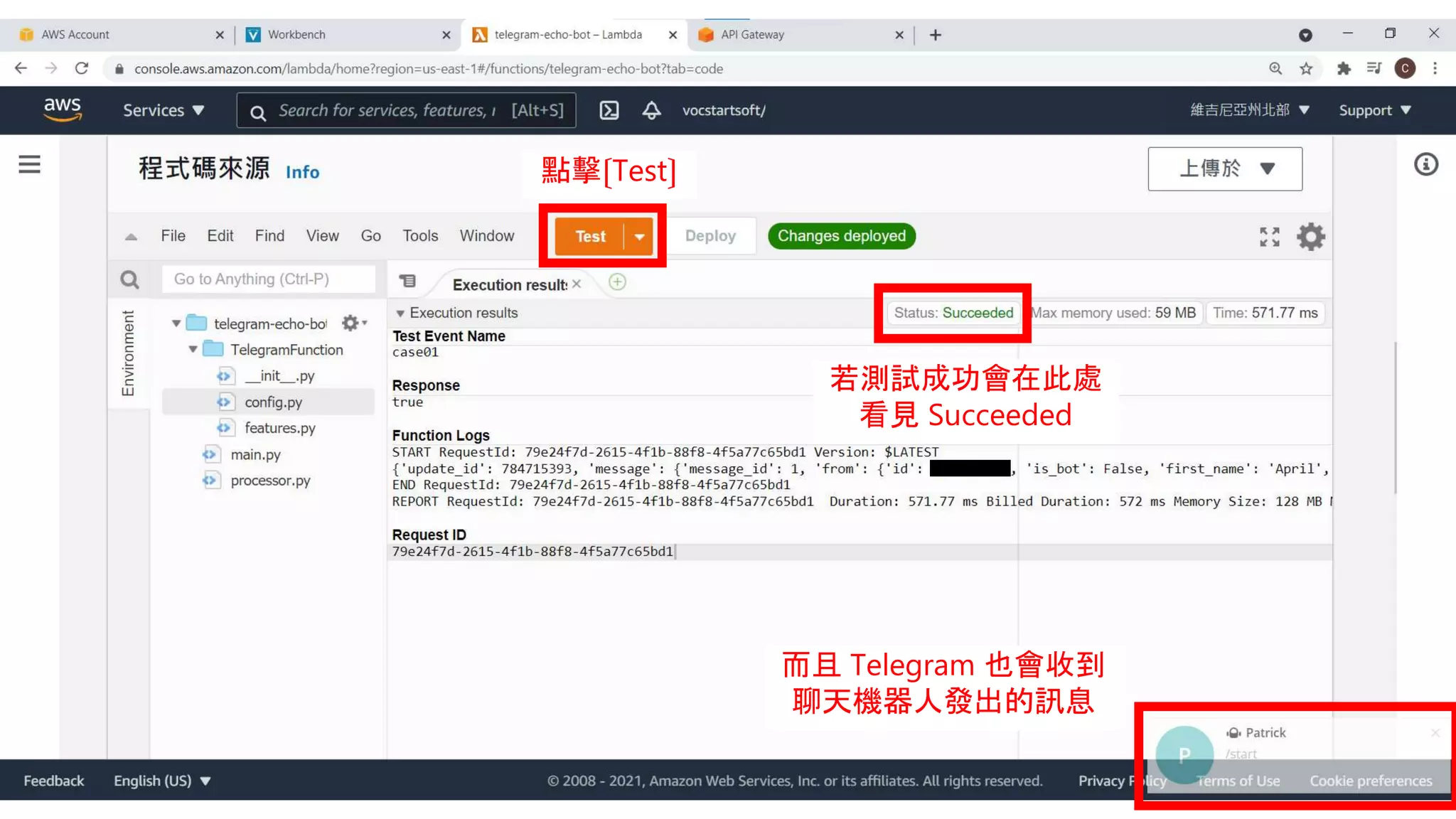Click the site lock icon in address bar
Viewport: 1456px width, 819px height.
coord(119,69)
